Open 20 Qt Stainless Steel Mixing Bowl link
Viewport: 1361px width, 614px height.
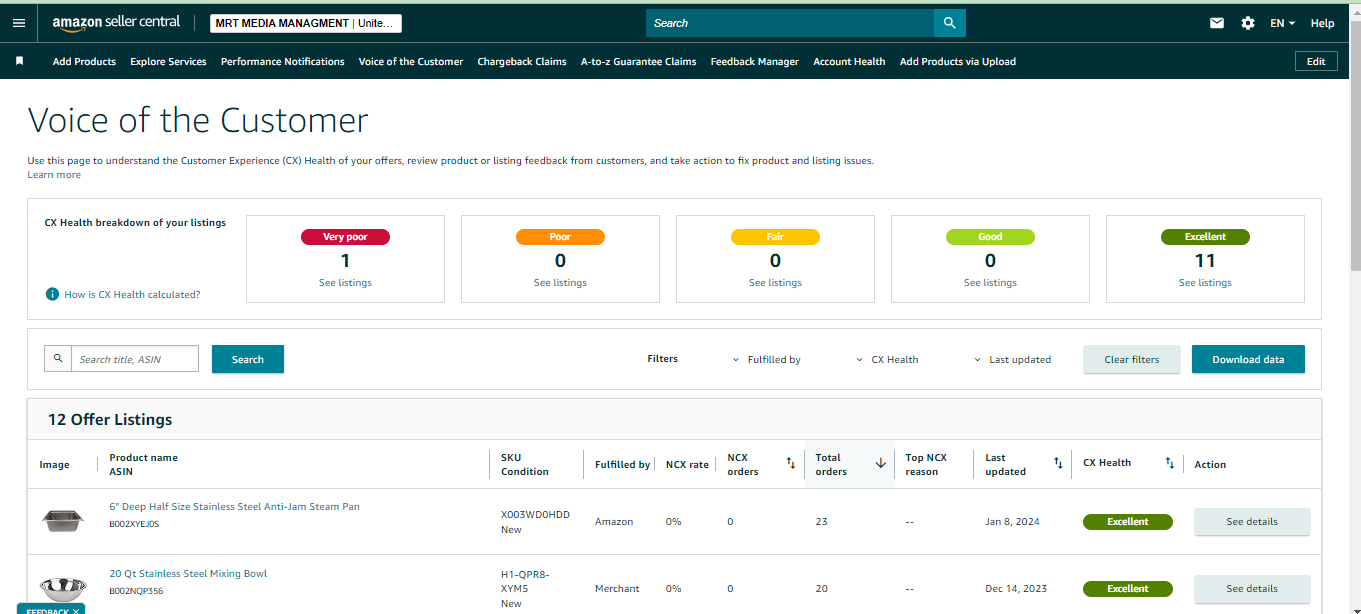point(188,573)
